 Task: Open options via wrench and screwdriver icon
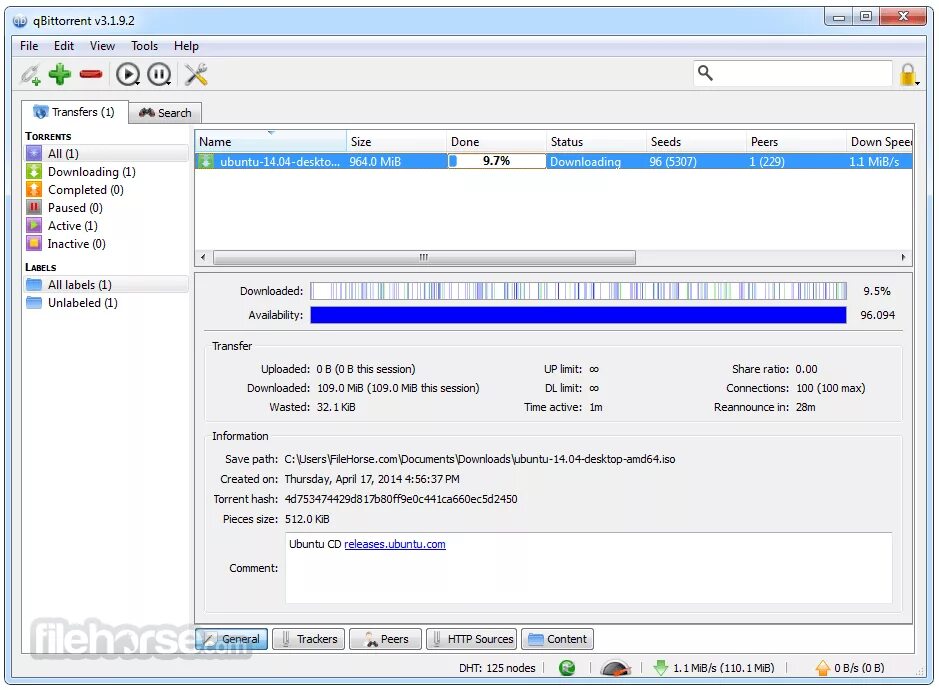click(x=196, y=74)
